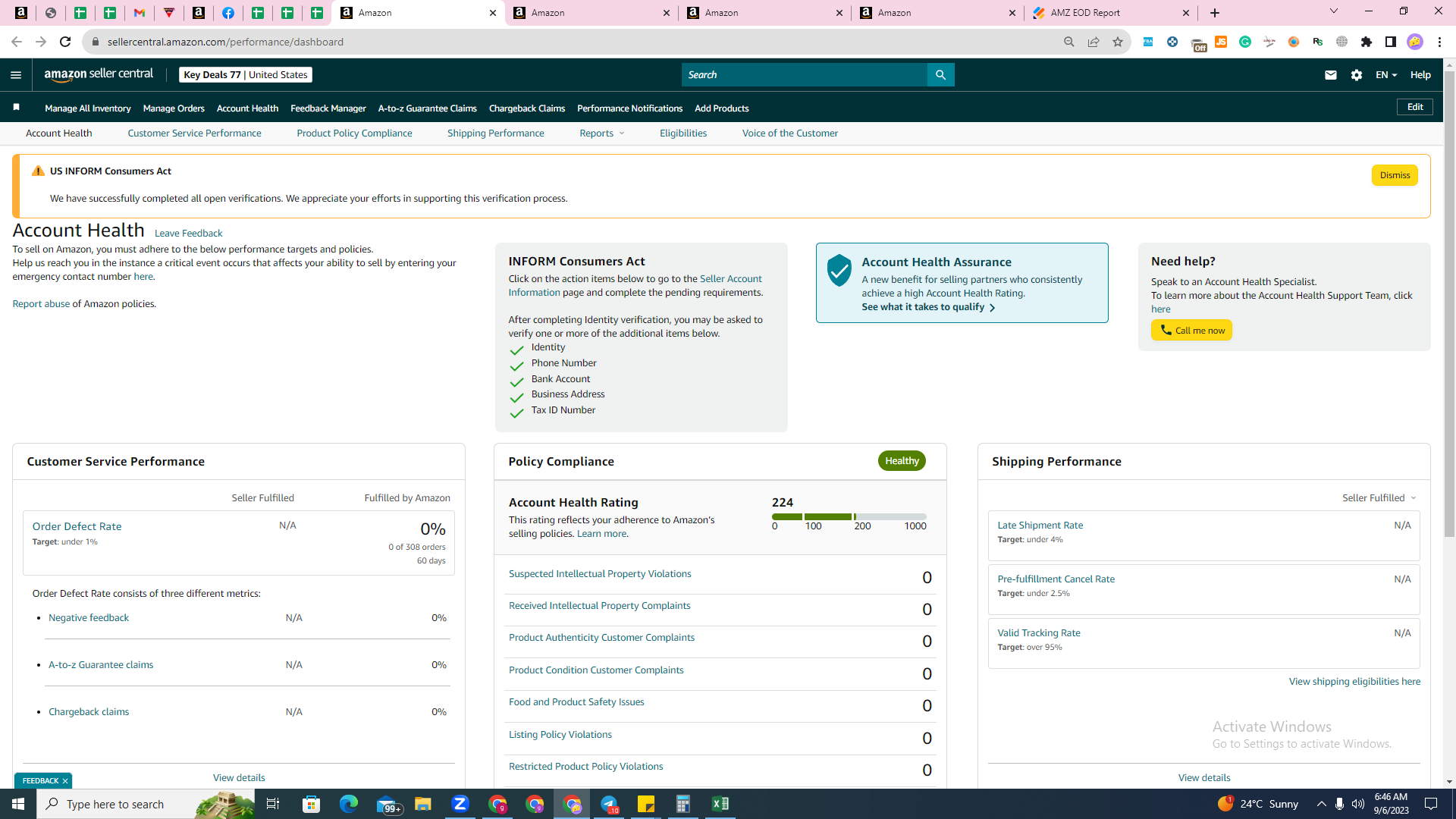Open Zoom from the taskbar
The height and width of the screenshot is (819, 1456).
[x=460, y=804]
